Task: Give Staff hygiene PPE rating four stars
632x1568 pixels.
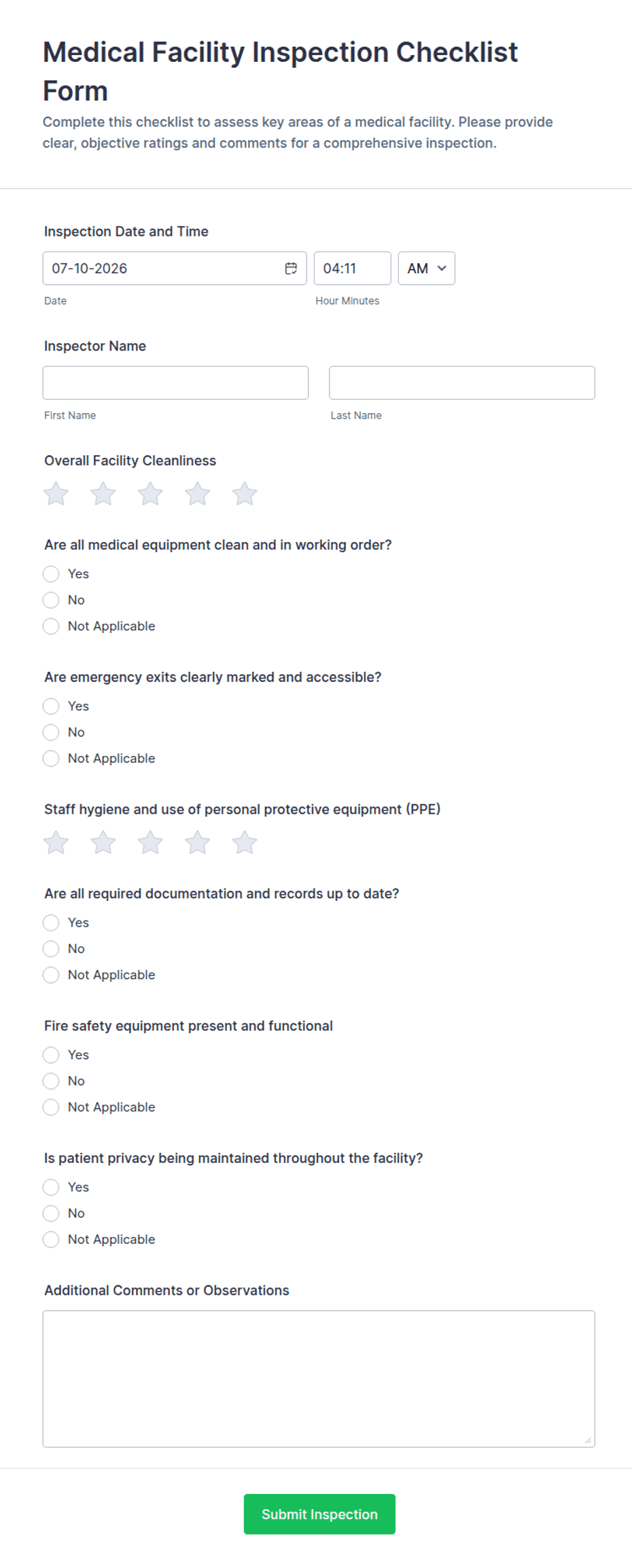Action: point(198,842)
